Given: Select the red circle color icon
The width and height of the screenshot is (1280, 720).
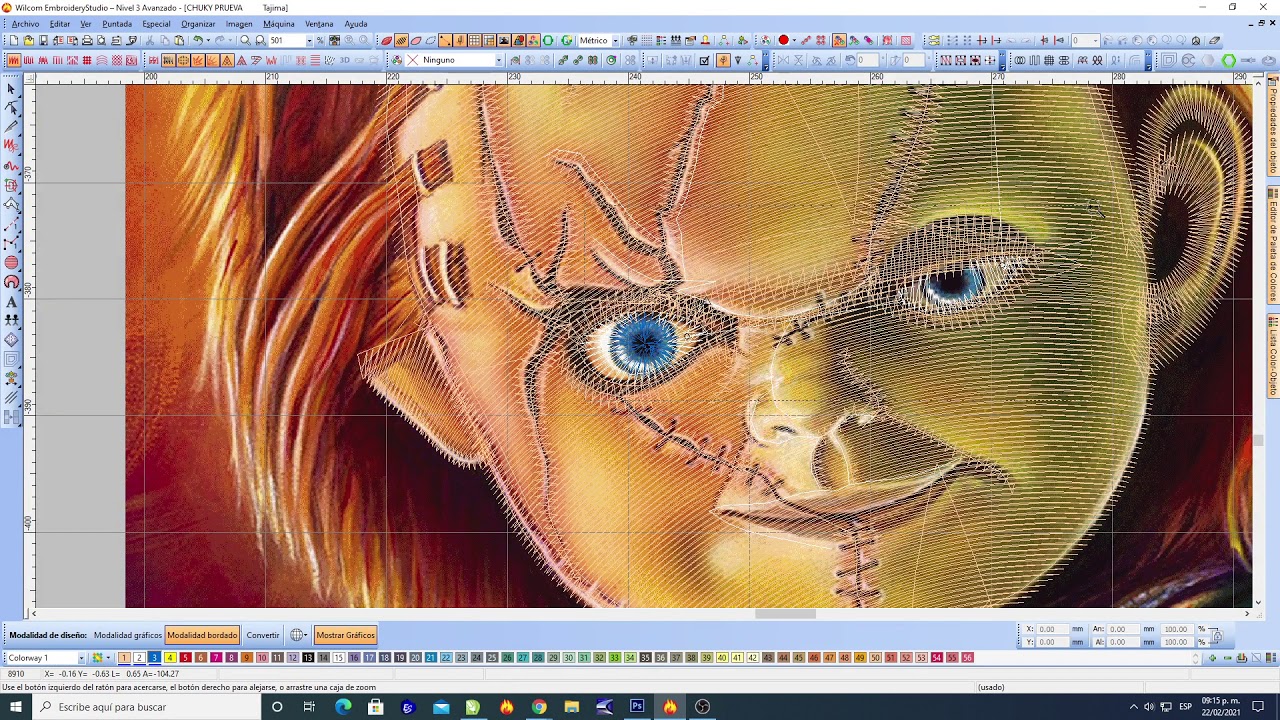Looking at the screenshot, I should point(784,40).
